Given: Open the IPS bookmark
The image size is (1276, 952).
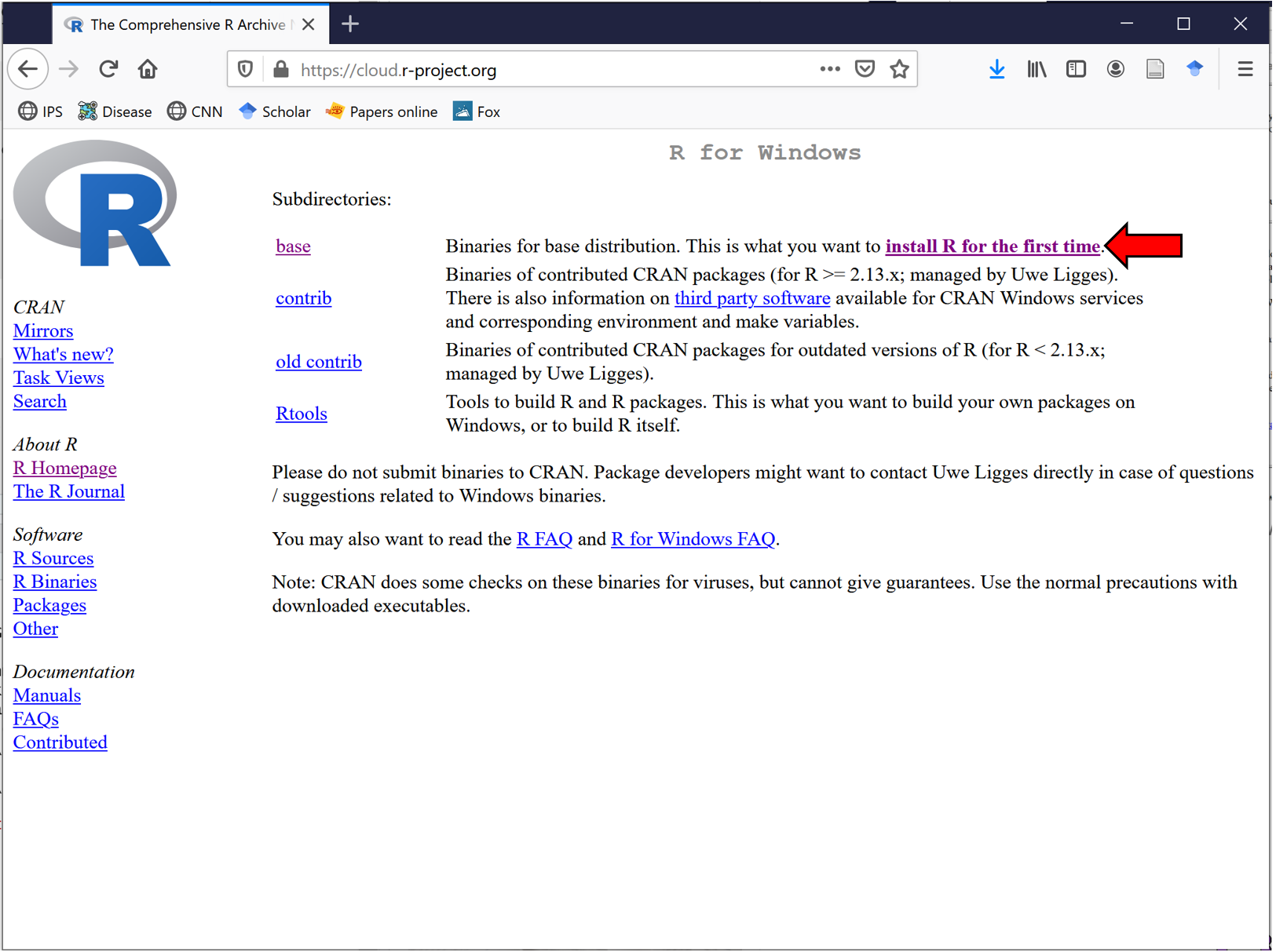Looking at the screenshot, I should point(41,111).
